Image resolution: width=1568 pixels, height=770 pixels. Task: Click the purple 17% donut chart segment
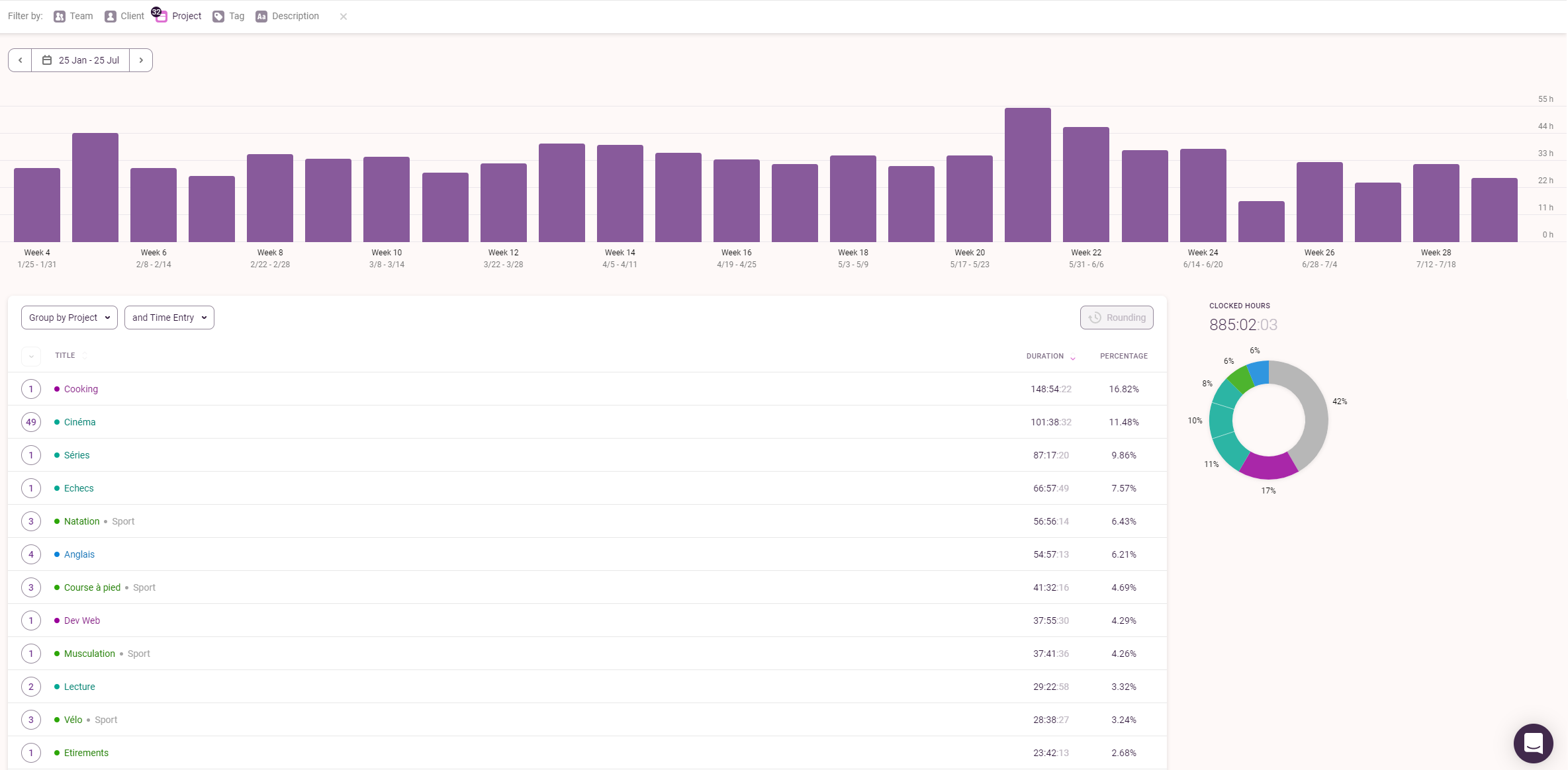[x=1268, y=467]
